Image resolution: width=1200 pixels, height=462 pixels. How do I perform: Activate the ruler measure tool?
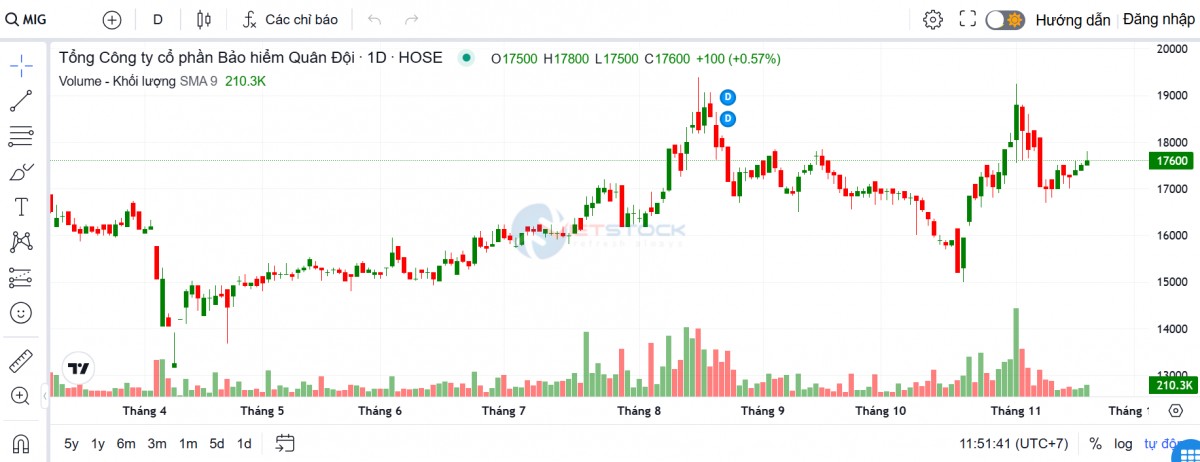pyautogui.click(x=21, y=360)
